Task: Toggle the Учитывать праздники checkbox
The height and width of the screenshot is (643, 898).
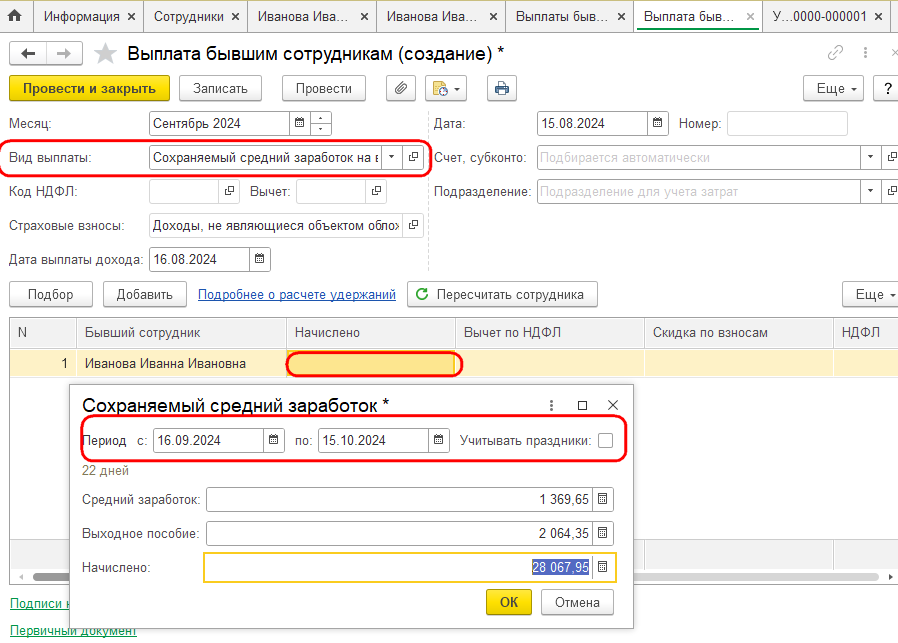Action: [605, 440]
